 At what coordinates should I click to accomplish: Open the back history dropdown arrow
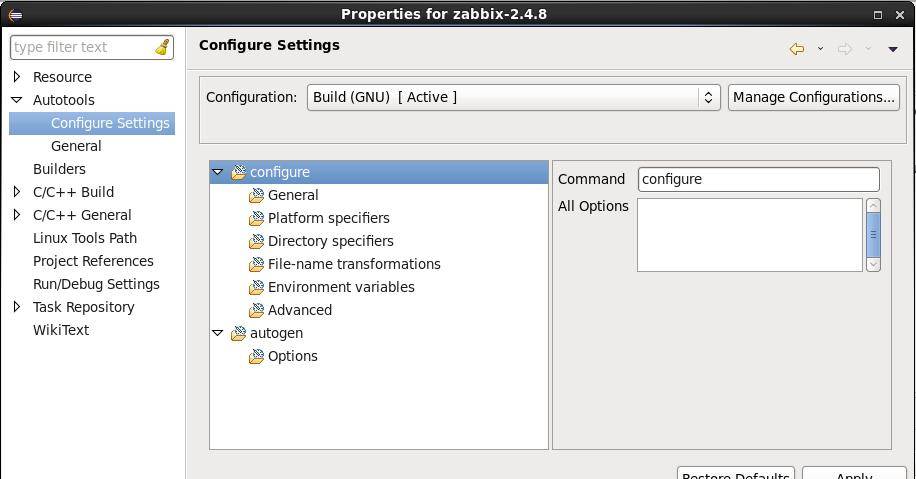coord(820,49)
